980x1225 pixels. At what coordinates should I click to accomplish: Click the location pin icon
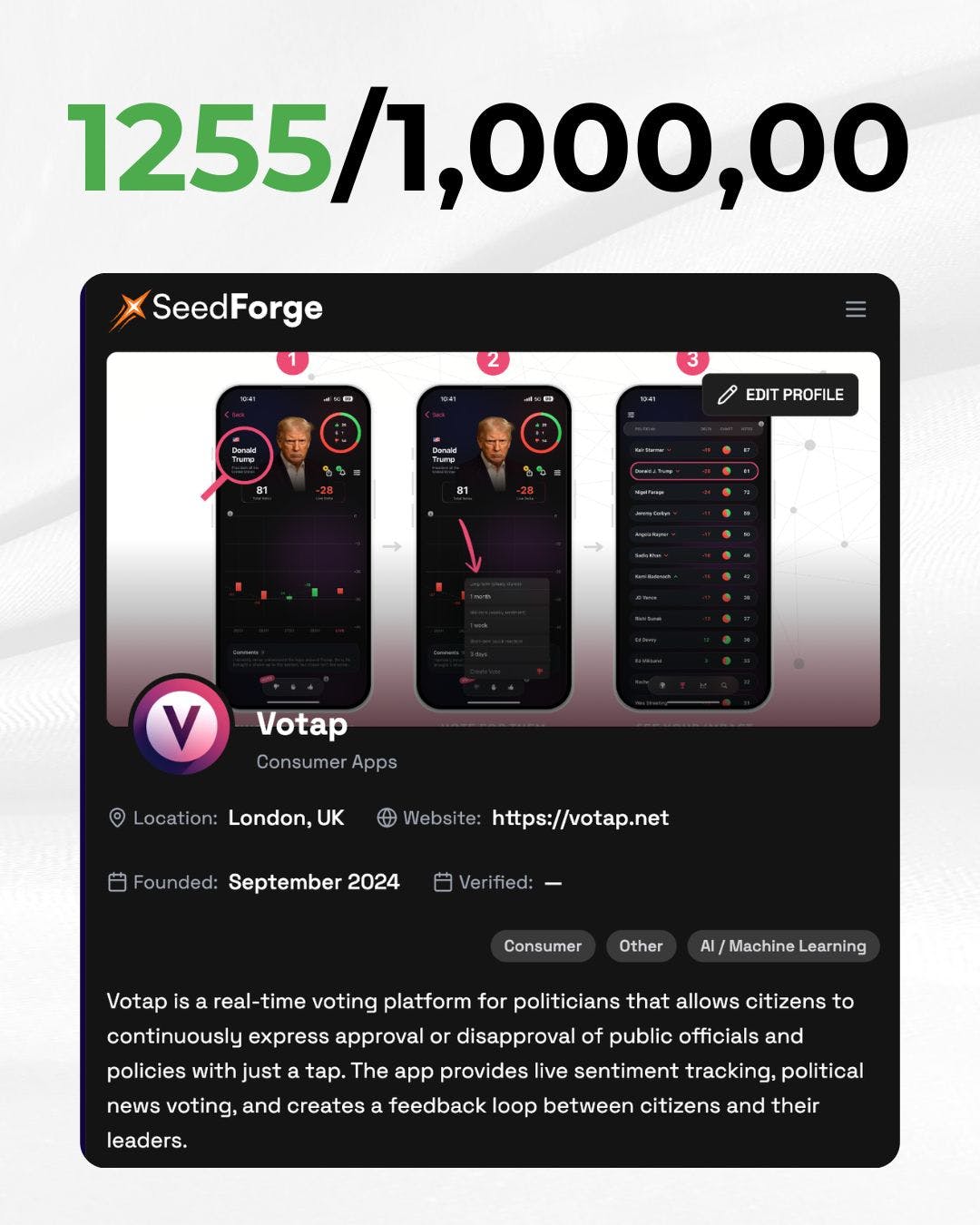(117, 818)
